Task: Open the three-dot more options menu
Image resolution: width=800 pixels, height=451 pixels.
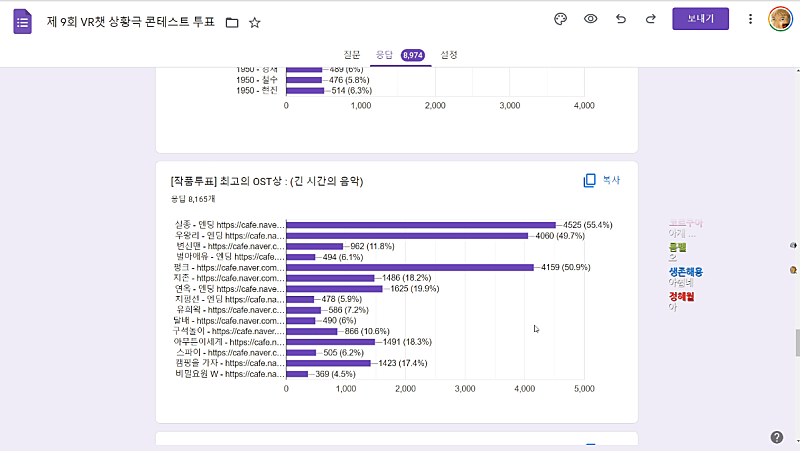Action: point(750,19)
